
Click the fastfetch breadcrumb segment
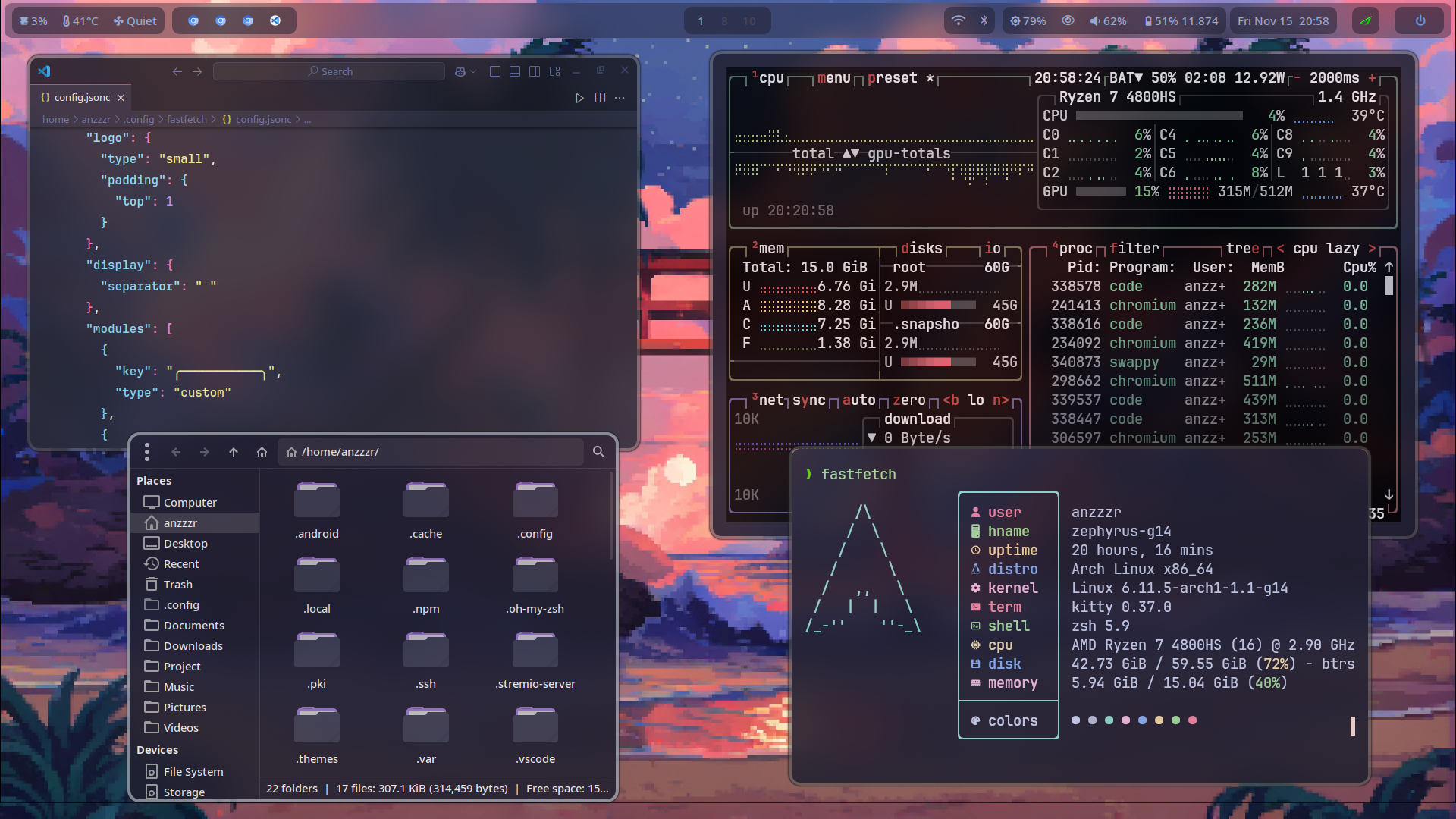(x=187, y=119)
